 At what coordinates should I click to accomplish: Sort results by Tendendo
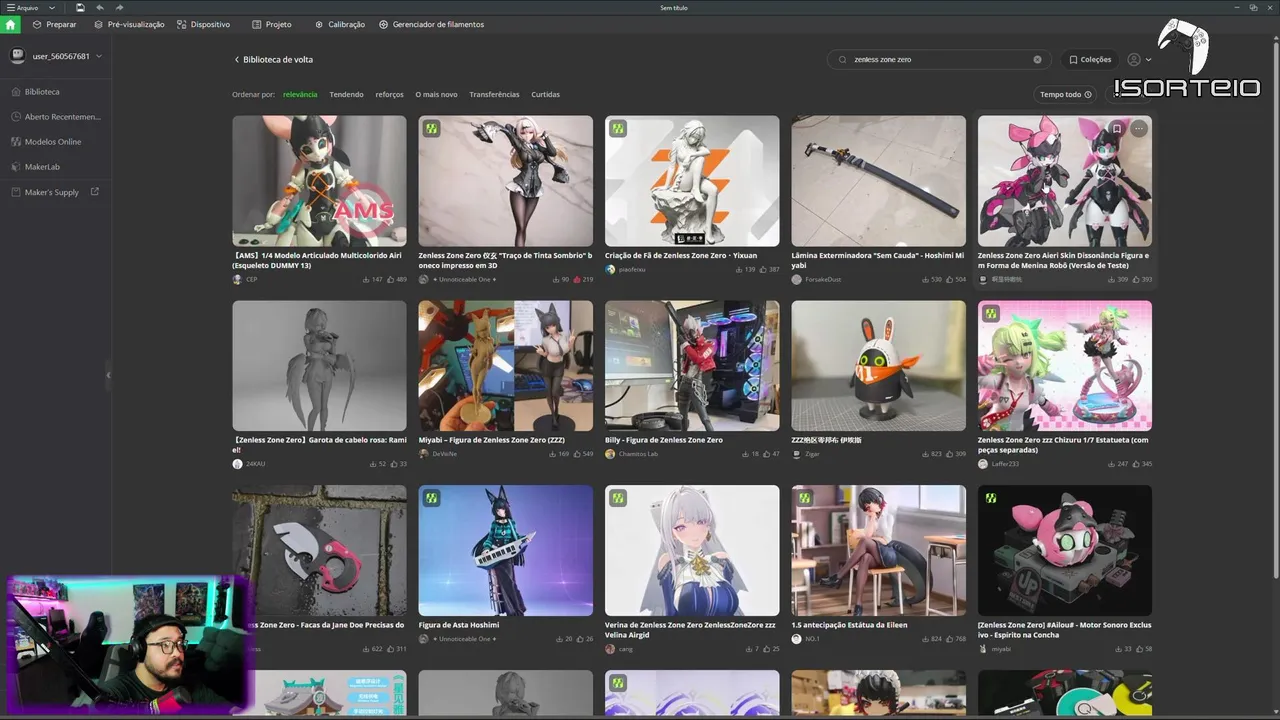347,95
